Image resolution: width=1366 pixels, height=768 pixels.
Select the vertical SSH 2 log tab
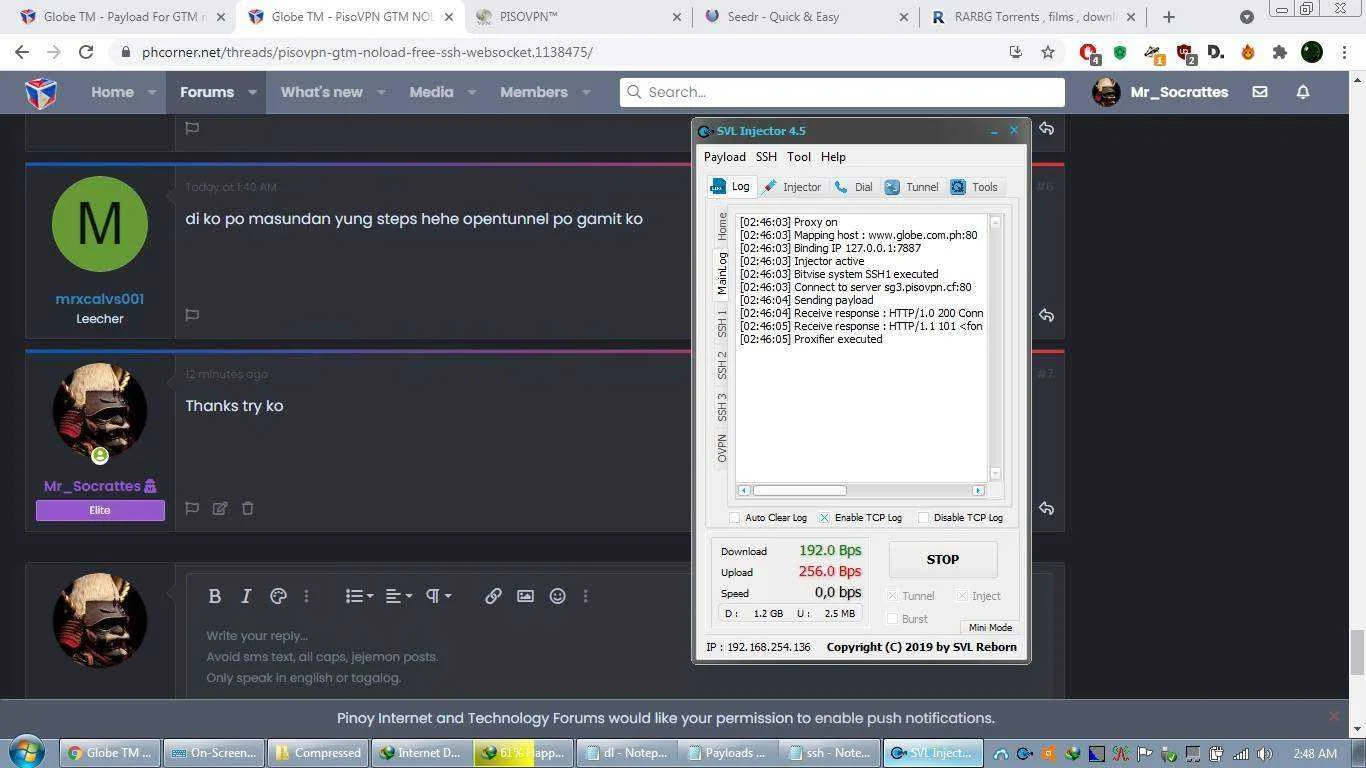tap(722, 365)
